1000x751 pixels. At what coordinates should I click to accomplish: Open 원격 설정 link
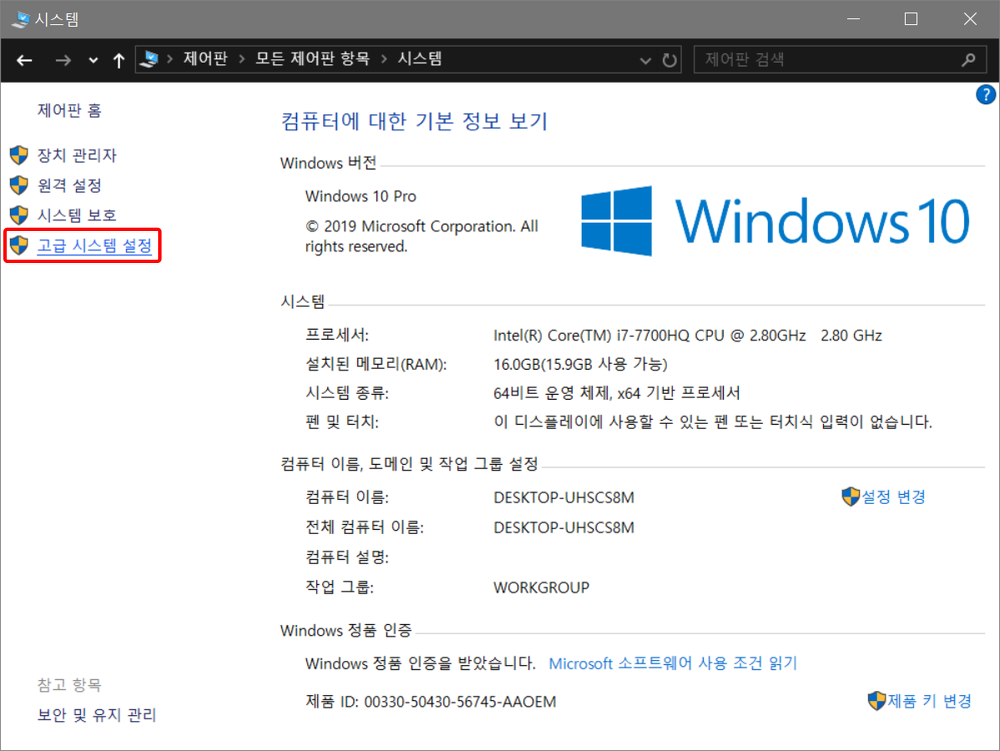[x=70, y=186]
